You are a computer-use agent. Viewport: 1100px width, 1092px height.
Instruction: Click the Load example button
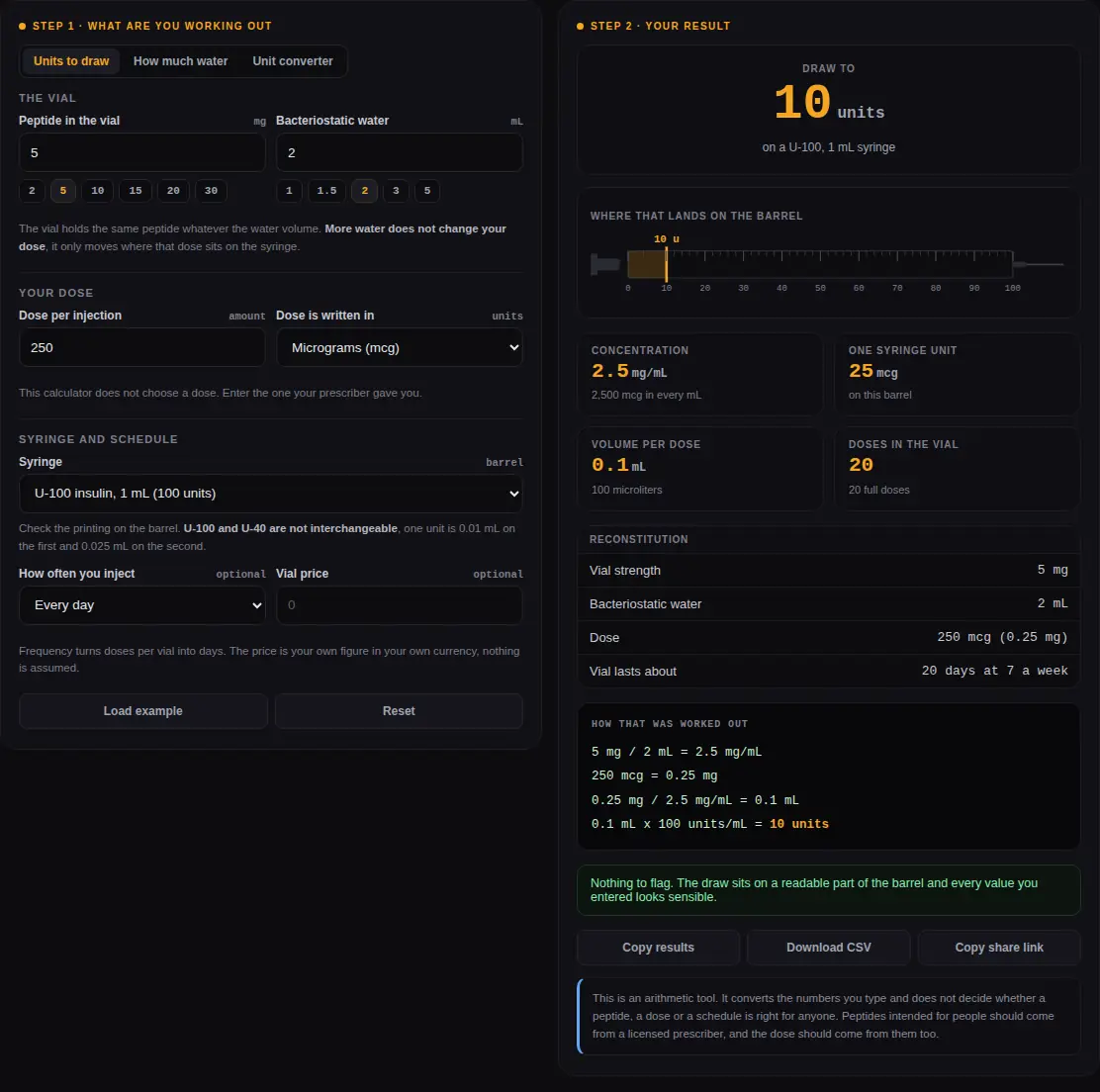point(143,711)
